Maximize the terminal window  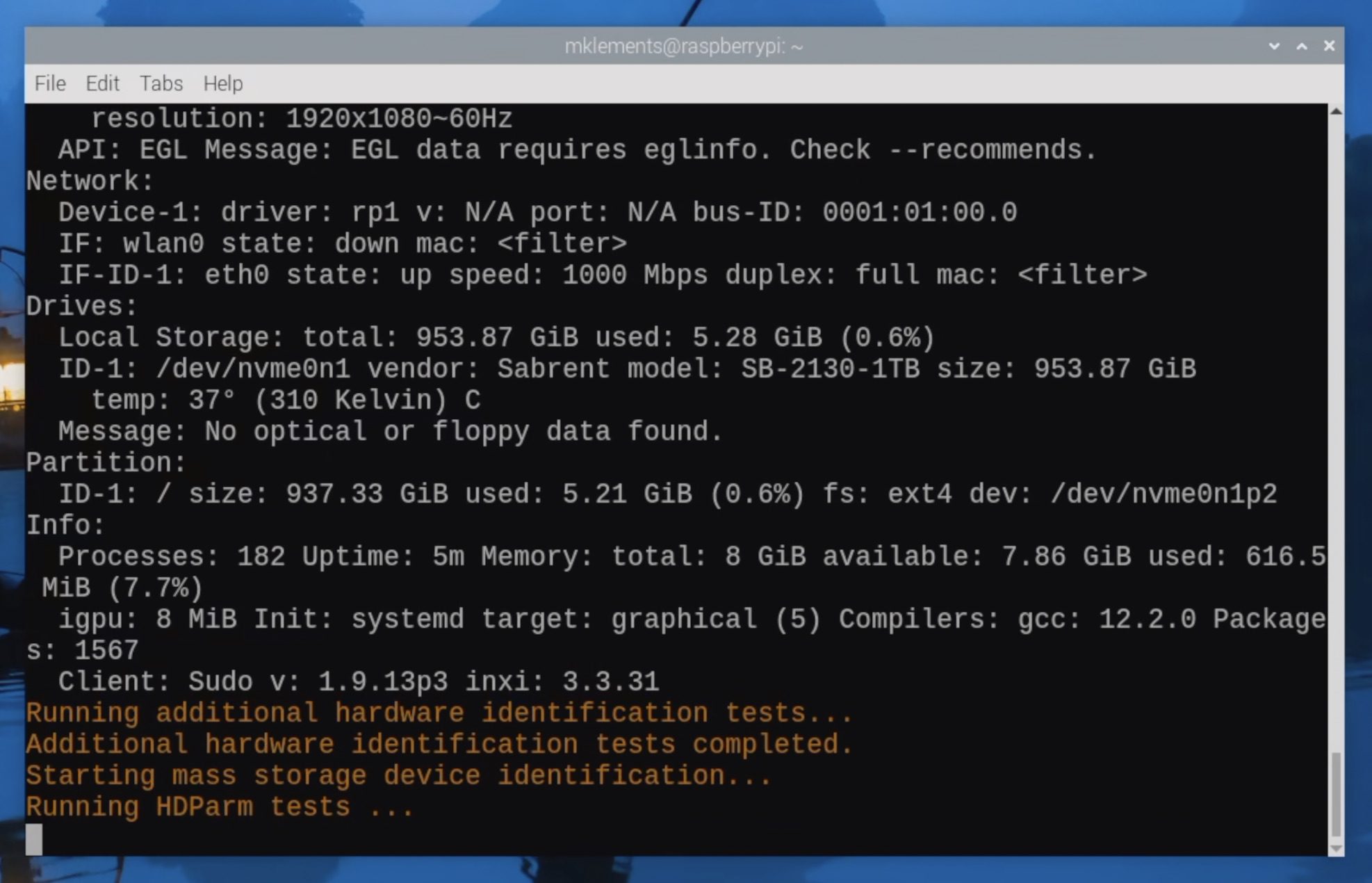[x=1302, y=46]
